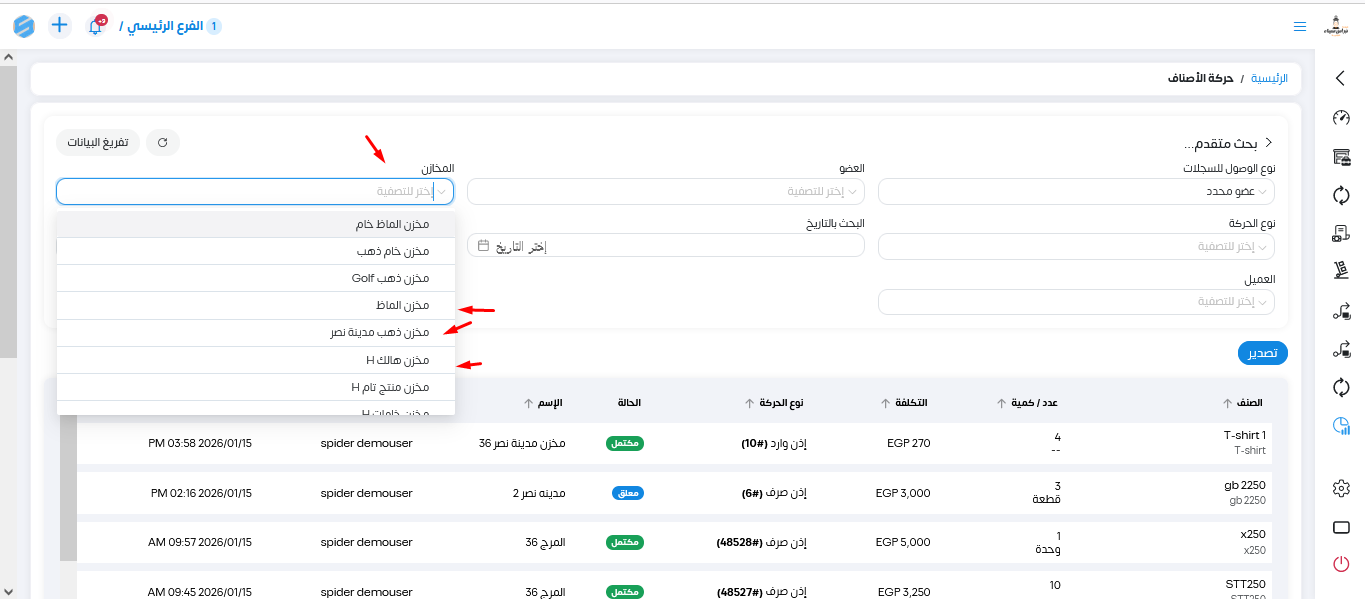Expand the العضو filter dropdown
The width and height of the screenshot is (1365, 599).
[665, 191]
